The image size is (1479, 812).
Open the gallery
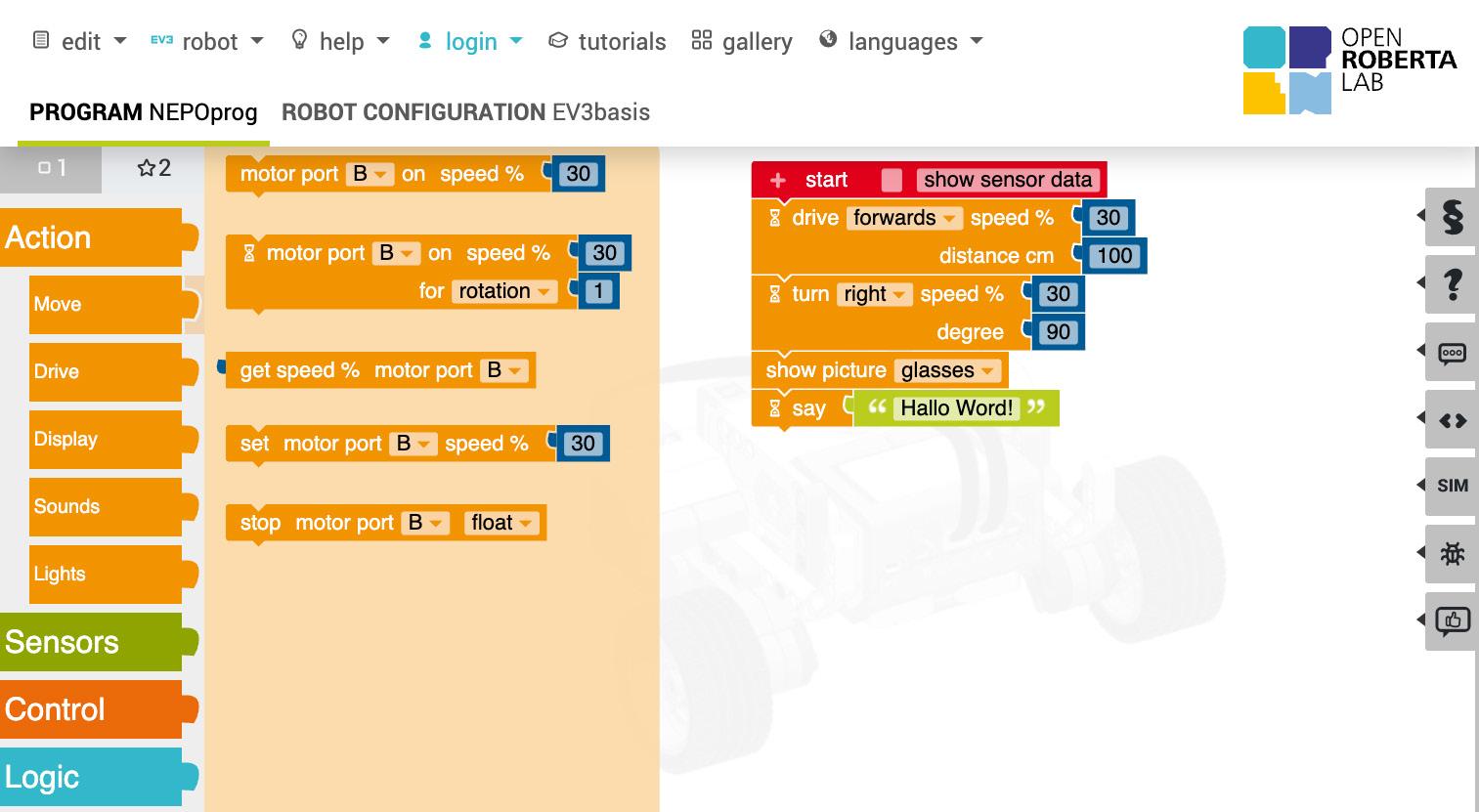742,41
